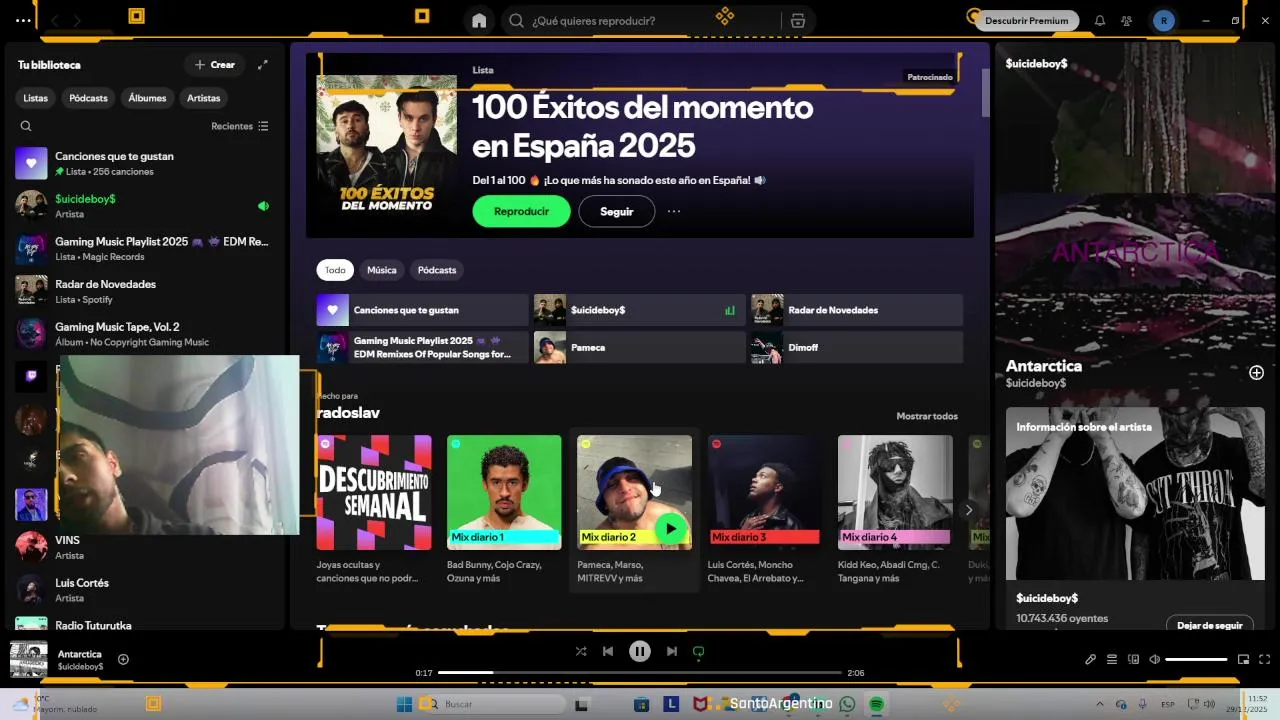The height and width of the screenshot is (720, 1280).
Task: Open the Mix diario 4 cover
Action: coord(895,492)
